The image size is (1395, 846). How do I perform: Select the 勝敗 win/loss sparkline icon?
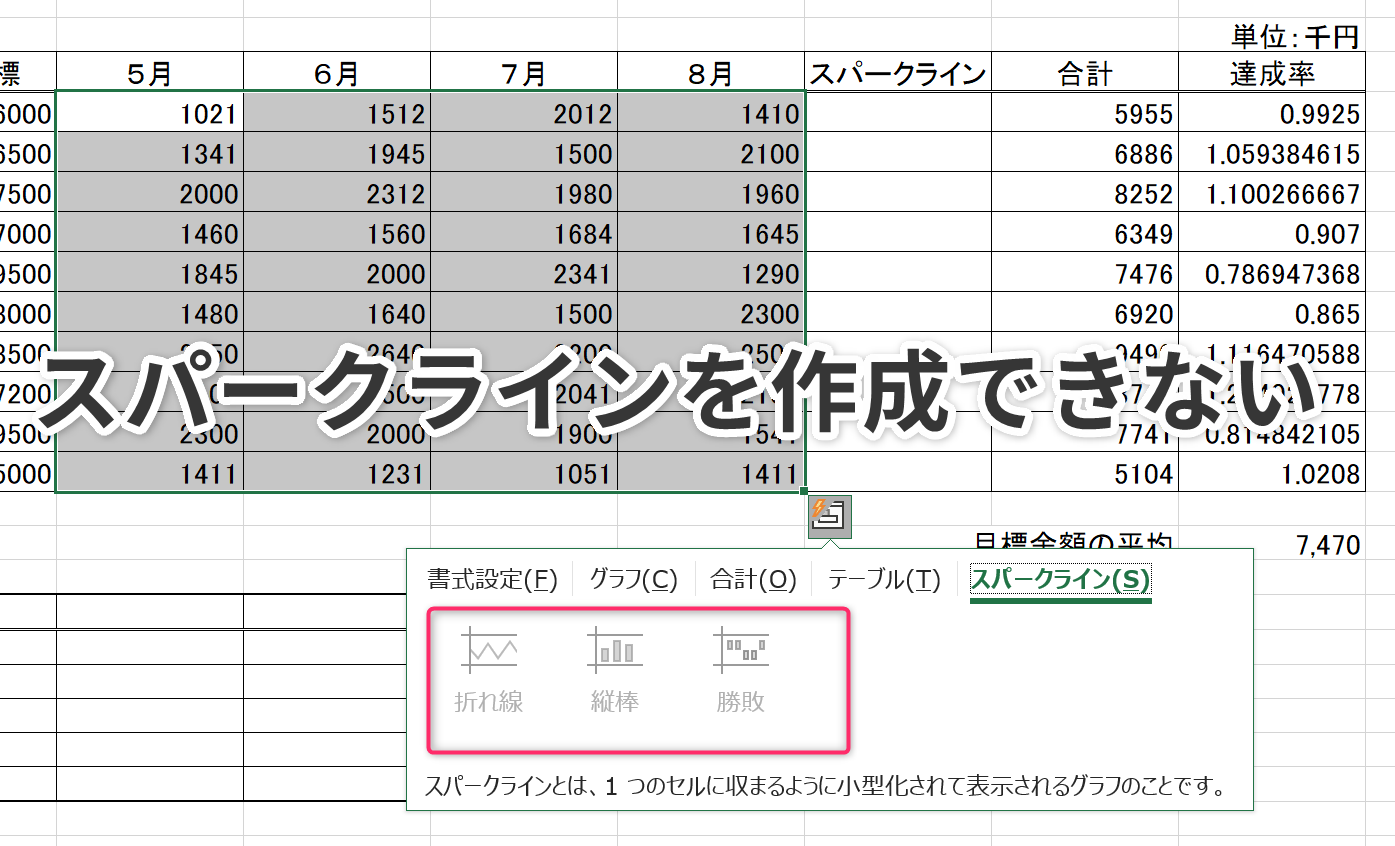click(x=741, y=650)
